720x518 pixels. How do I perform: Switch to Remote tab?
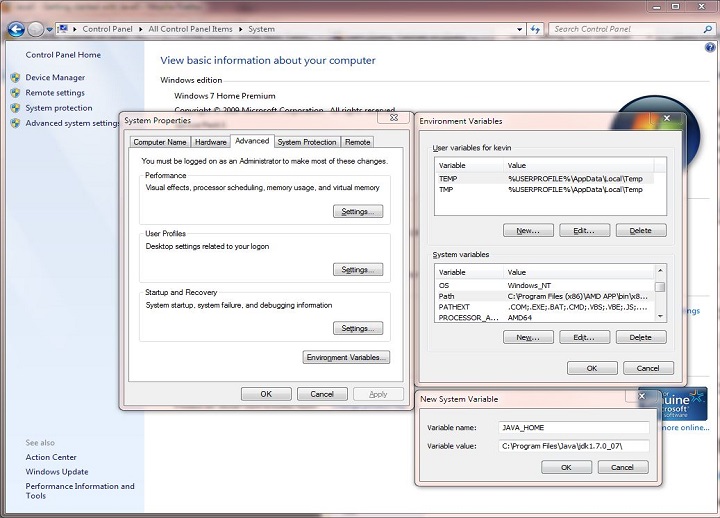click(x=357, y=142)
